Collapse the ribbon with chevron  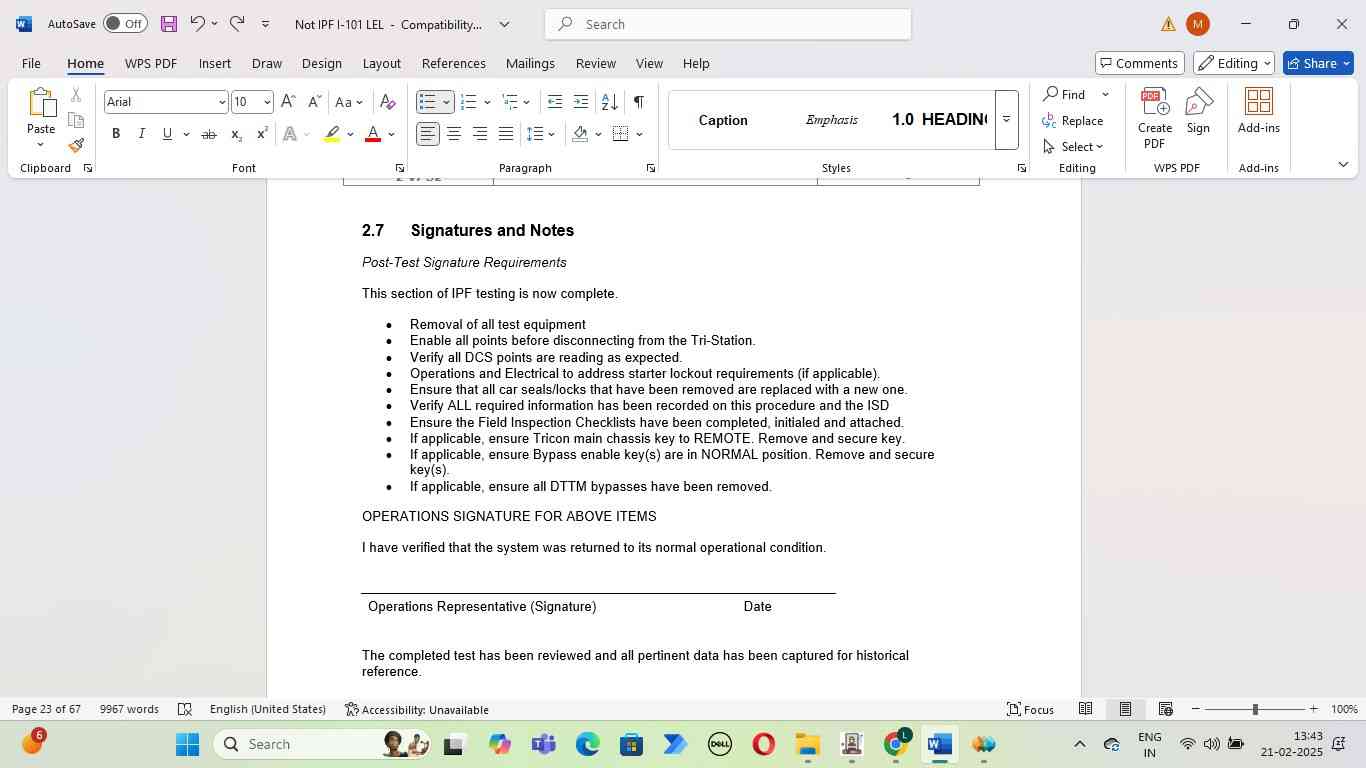(x=1343, y=164)
